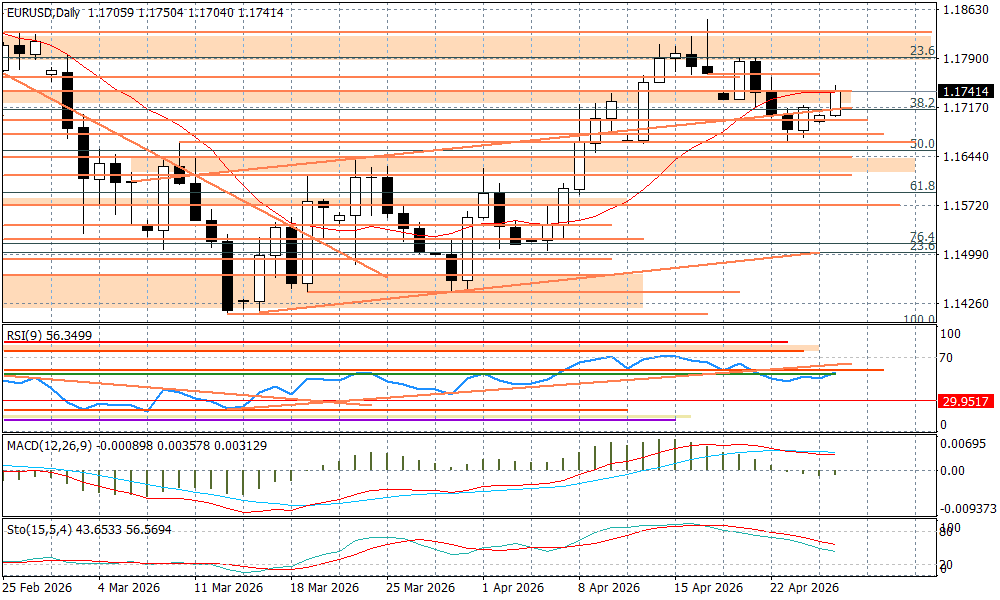Screen dimensions: 1000x600
Task: Click the 22 Apr 2026 date label
Action: (803, 588)
